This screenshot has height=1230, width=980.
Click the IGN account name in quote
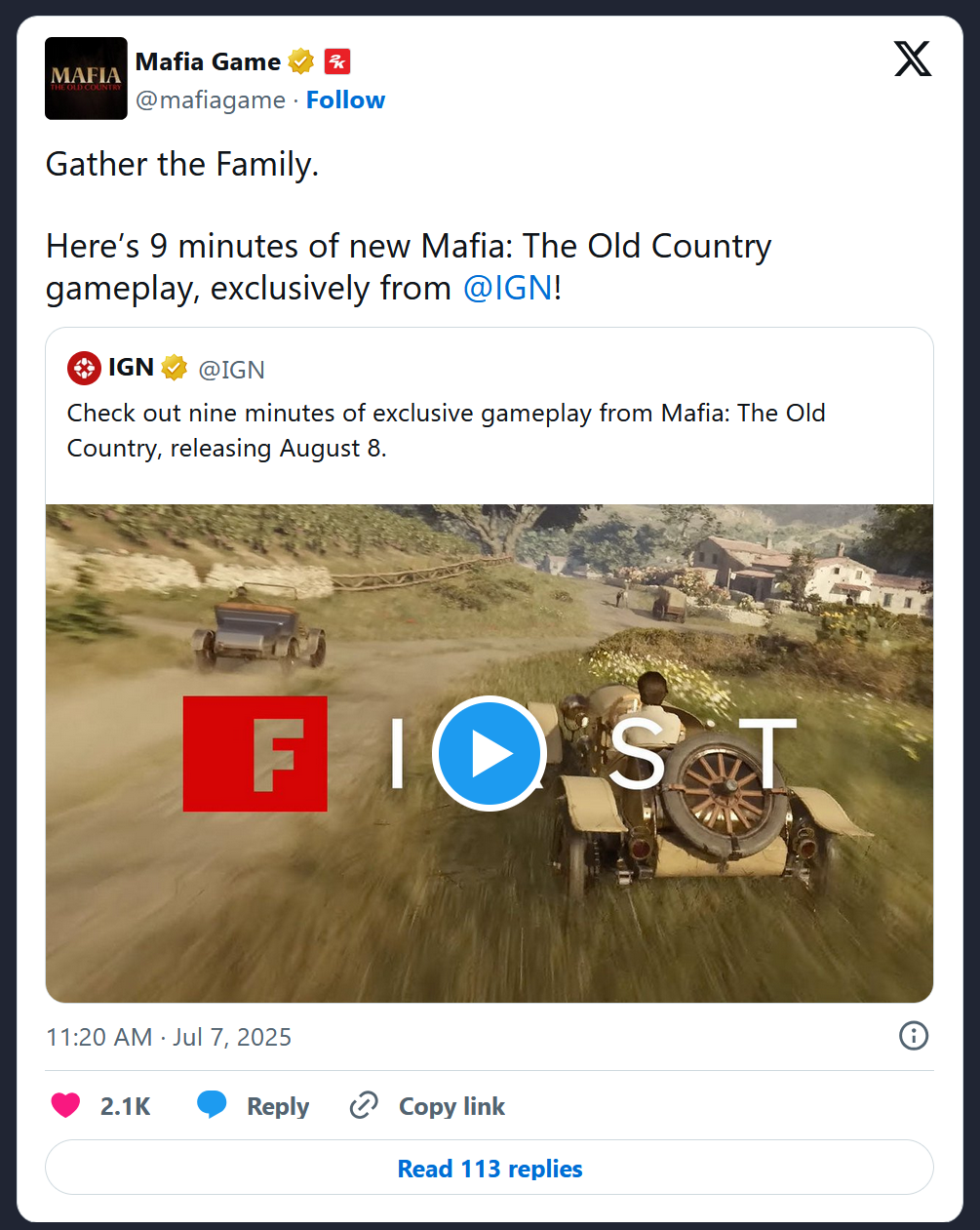click(x=131, y=368)
